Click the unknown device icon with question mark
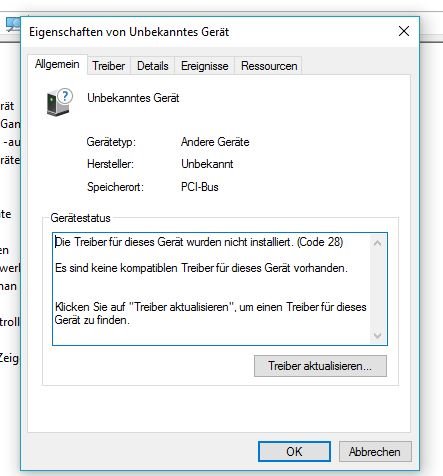The width and height of the screenshot is (443, 476). click(x=59, y=102)
